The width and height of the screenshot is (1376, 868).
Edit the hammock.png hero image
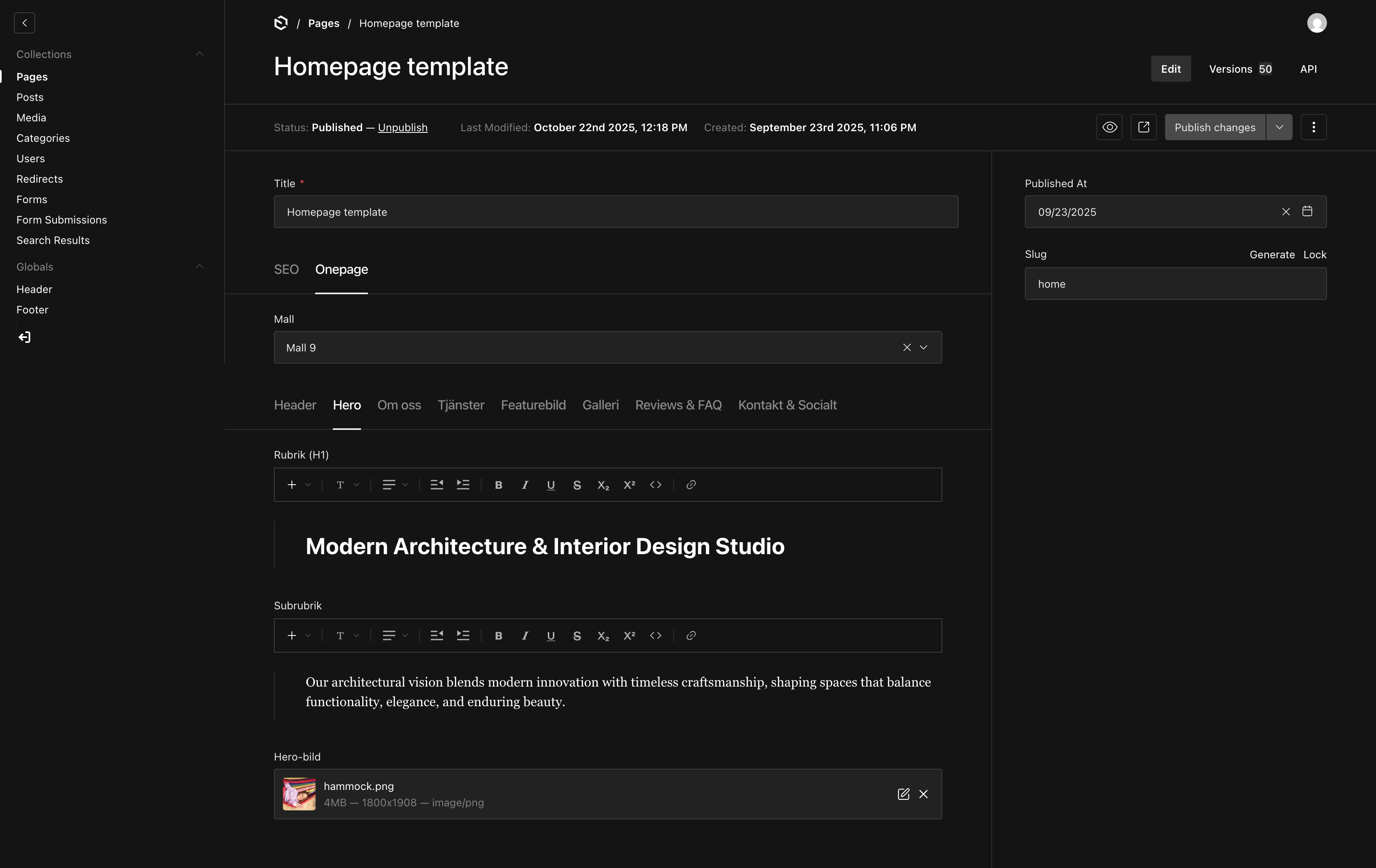tap(903, 794)
